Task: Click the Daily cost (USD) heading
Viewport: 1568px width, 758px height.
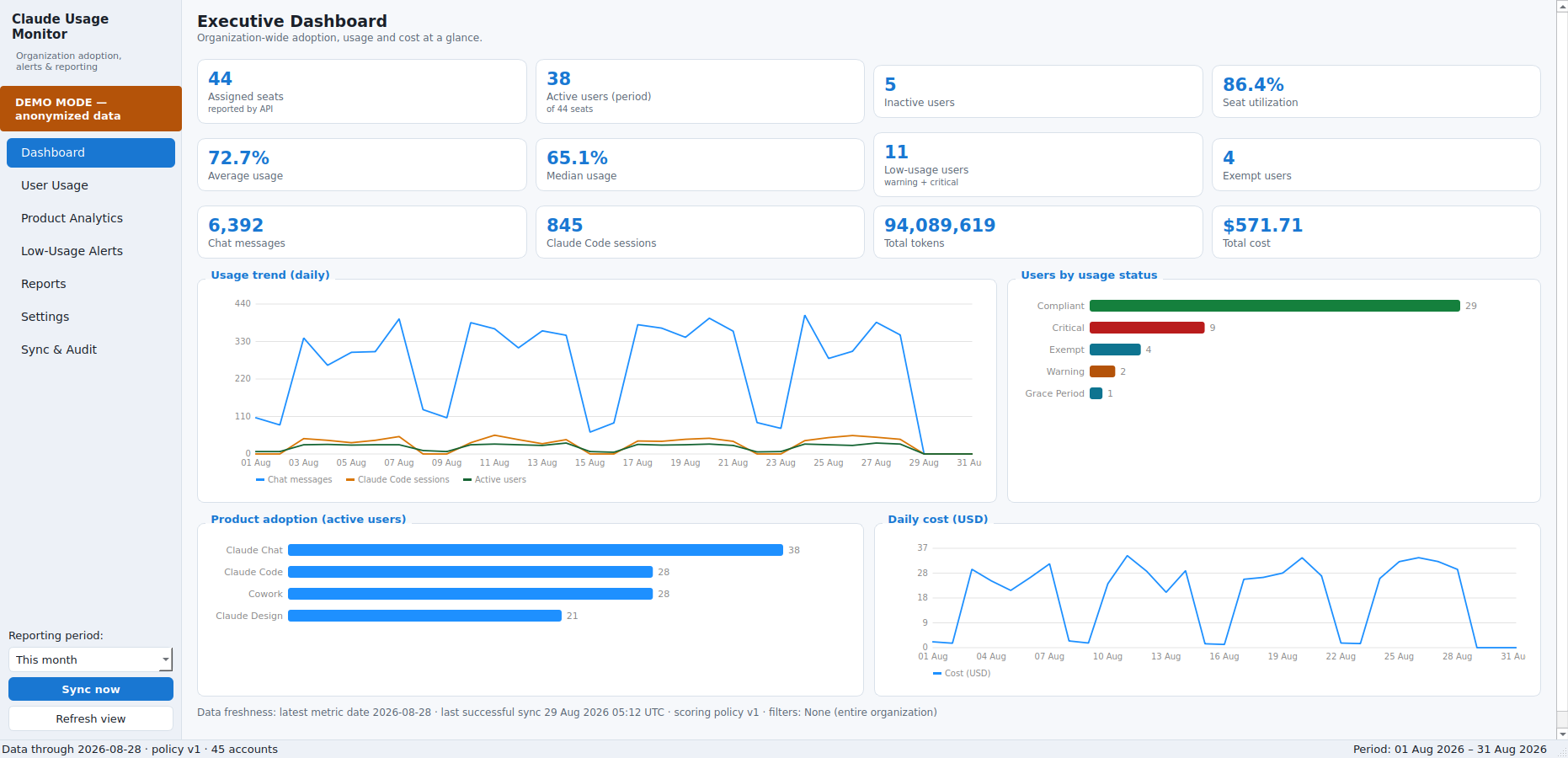Action: point(938,519)
